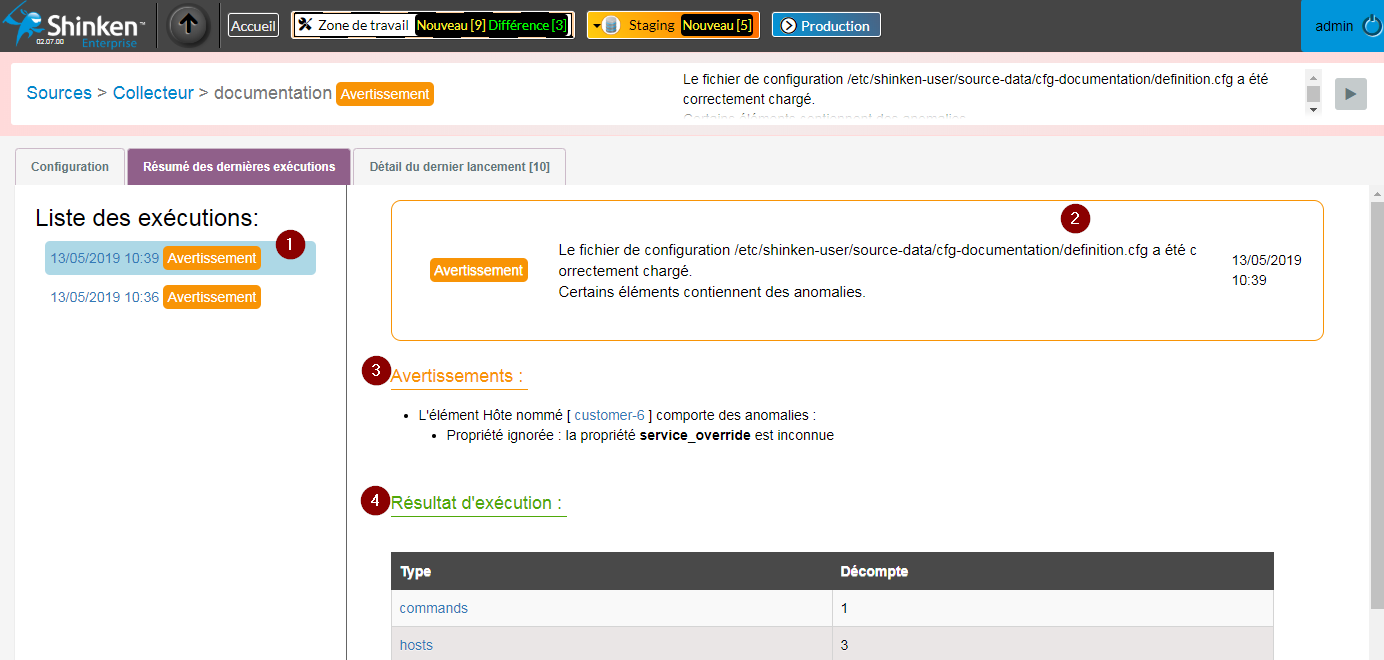
Task: Click the commands type link
Action: coord(433,608)
